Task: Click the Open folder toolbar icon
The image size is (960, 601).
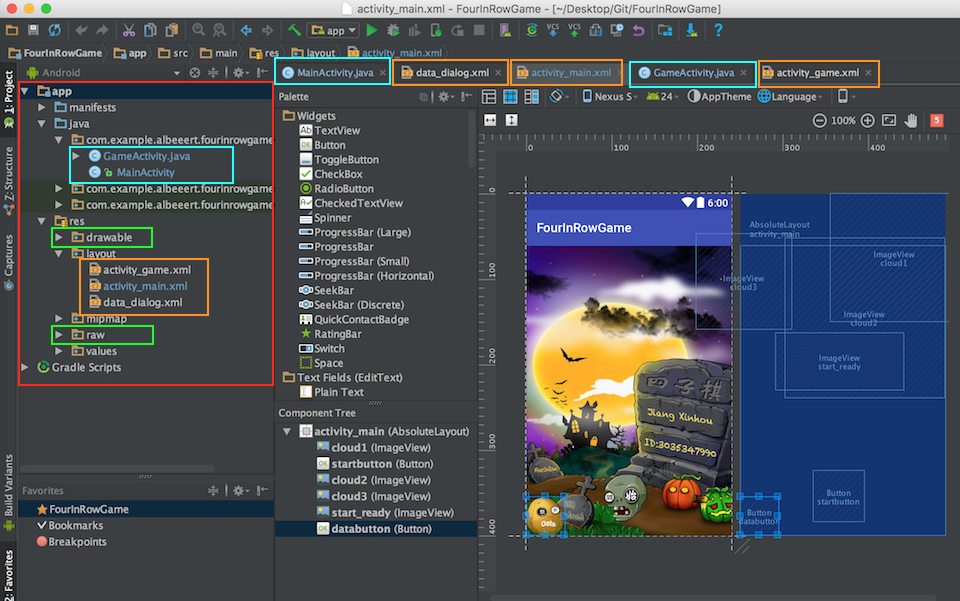Action: pos(12,30)
